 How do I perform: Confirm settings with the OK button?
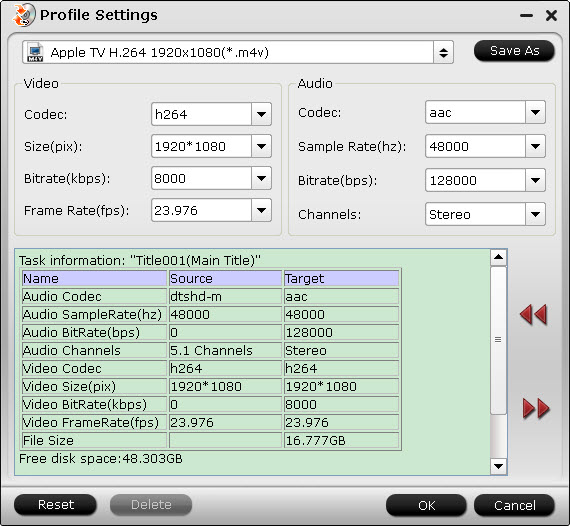pyautogui.click(x=426, y=505)
